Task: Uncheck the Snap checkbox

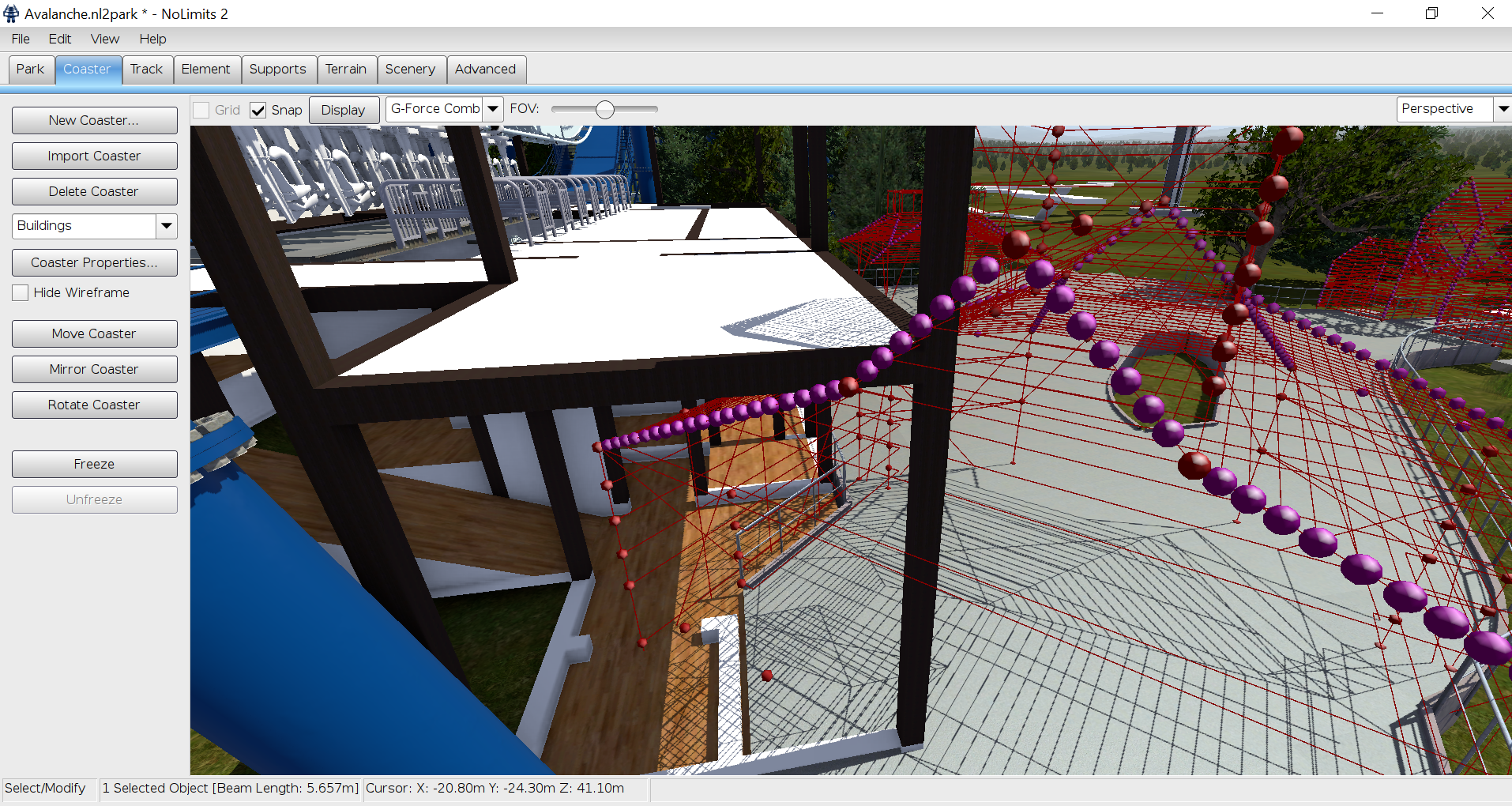Action: click(258, 110)
